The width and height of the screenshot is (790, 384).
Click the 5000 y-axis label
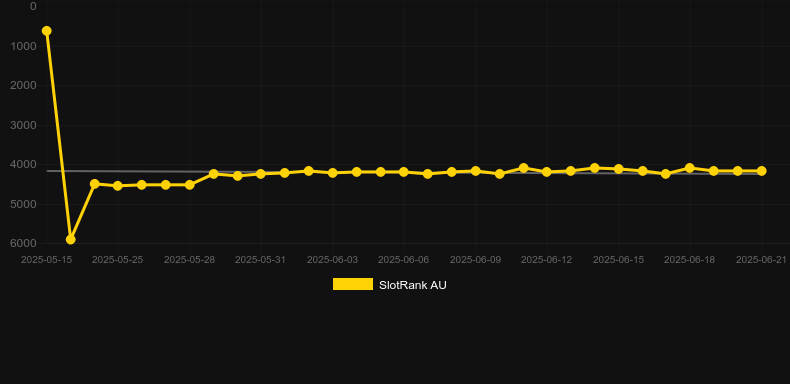23,204
